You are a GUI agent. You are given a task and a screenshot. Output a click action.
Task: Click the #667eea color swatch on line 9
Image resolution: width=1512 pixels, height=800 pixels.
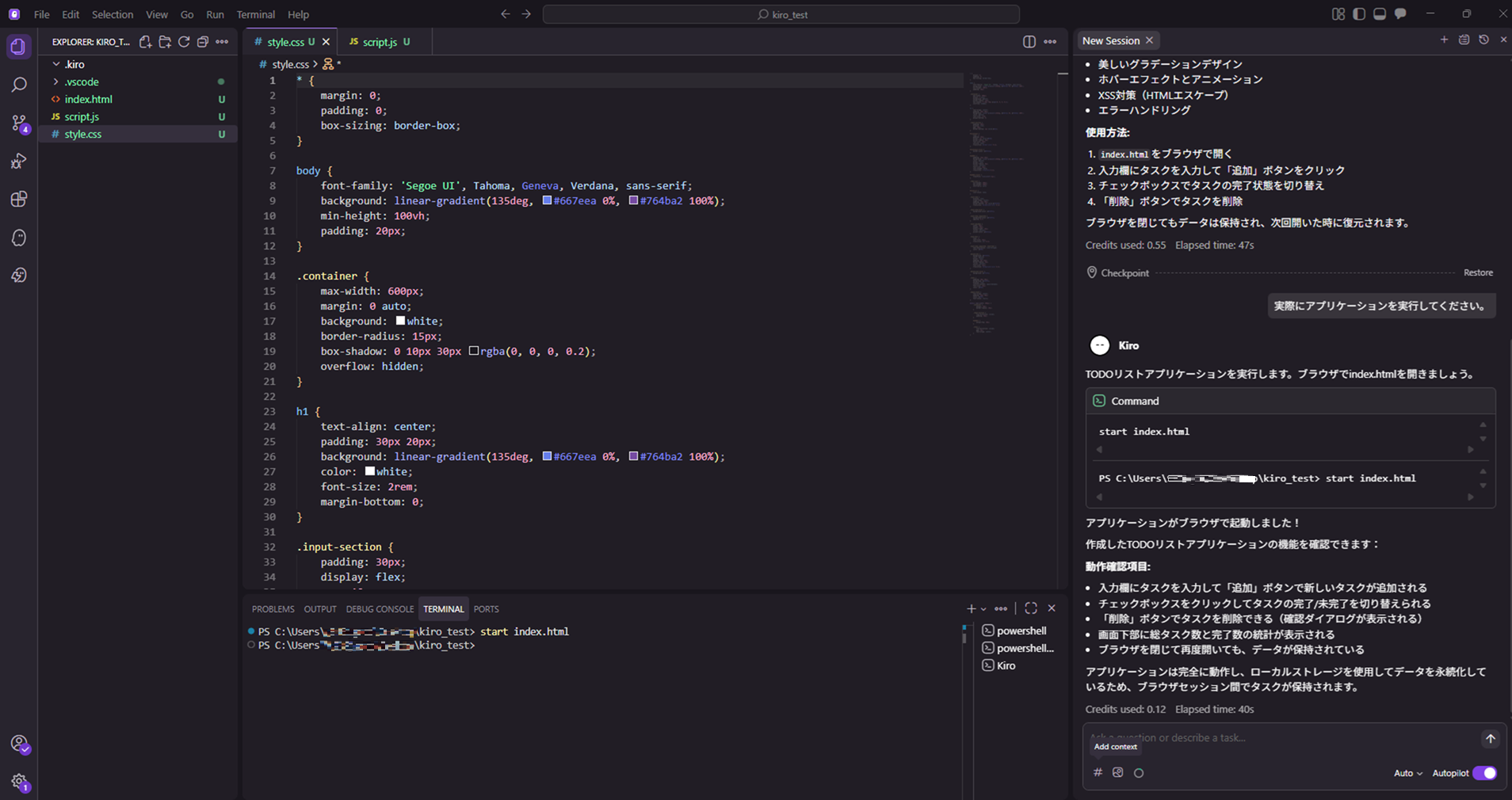point(547,201)
